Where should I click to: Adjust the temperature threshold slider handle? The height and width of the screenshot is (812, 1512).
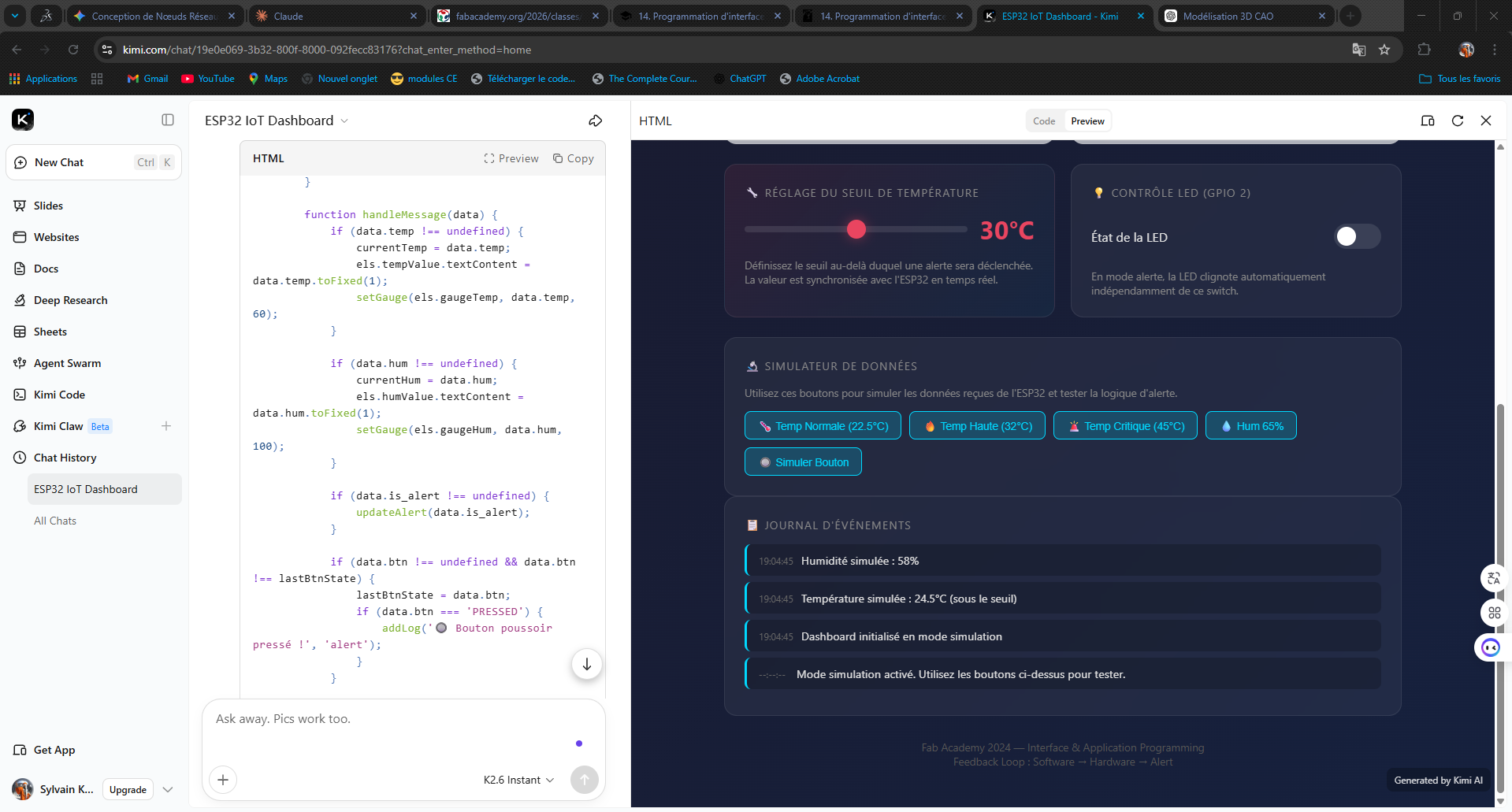pyautogui.click(x=856, y=229)
